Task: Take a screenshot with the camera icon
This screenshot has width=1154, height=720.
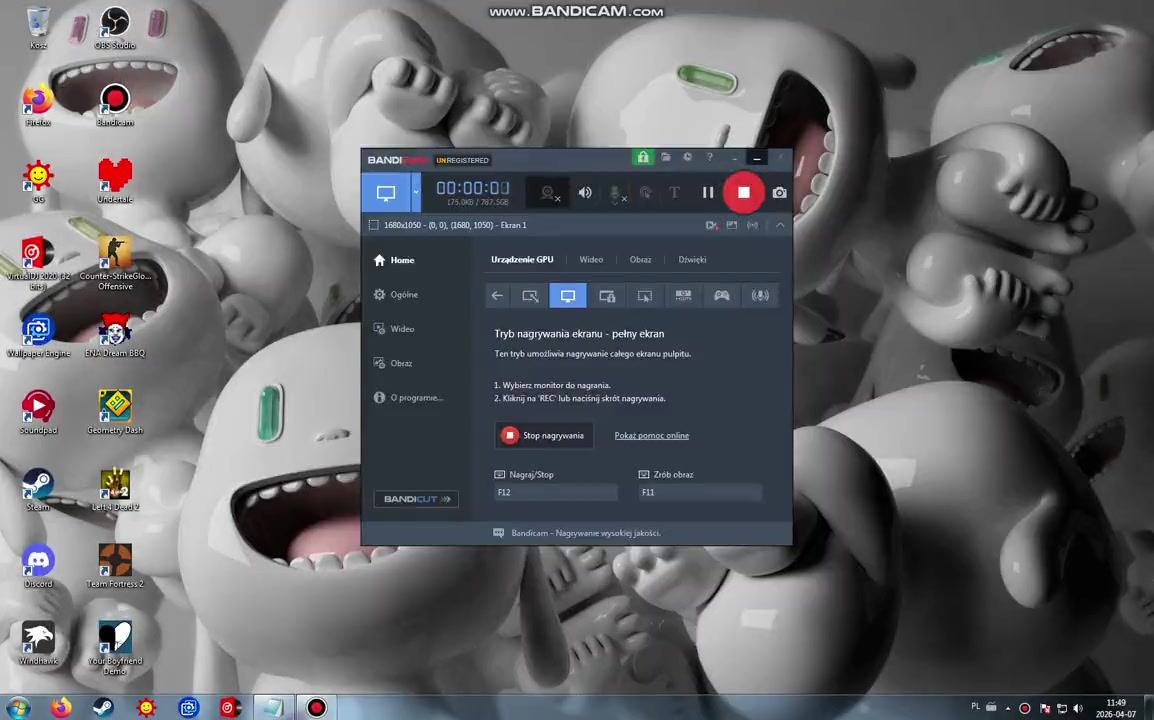Action: tap(779, 193)
